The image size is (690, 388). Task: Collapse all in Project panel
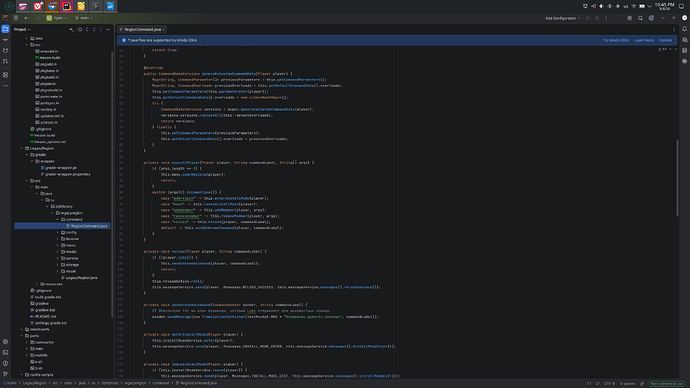coord(94,29)
